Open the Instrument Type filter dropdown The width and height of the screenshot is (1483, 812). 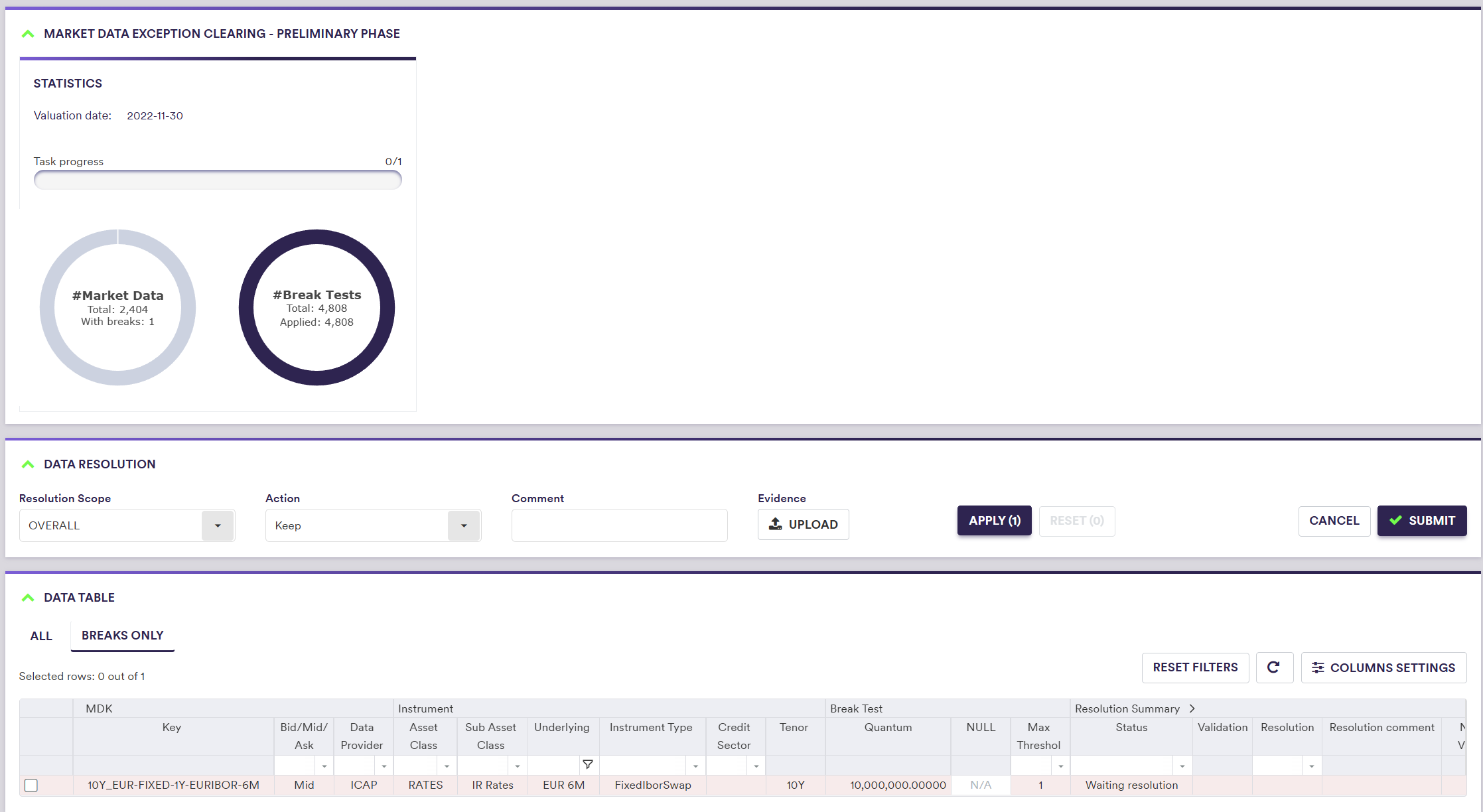695,766
